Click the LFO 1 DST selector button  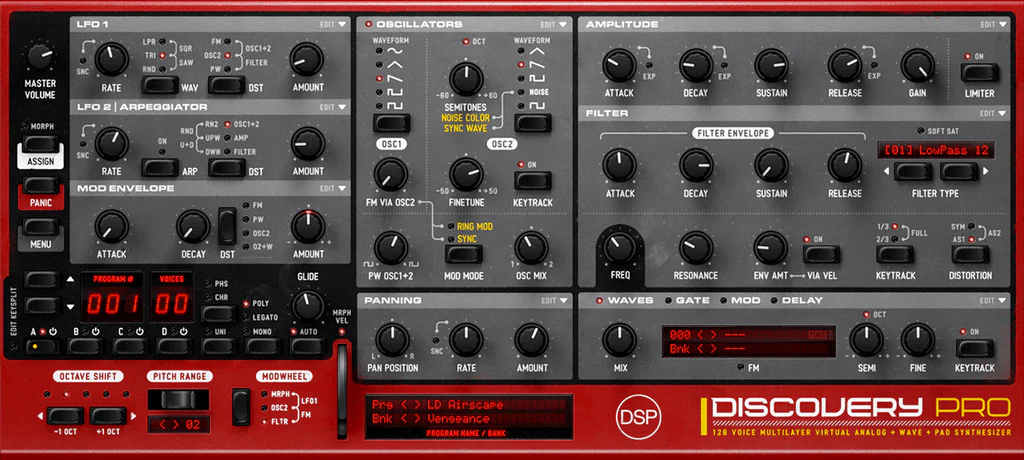(227, 85)
